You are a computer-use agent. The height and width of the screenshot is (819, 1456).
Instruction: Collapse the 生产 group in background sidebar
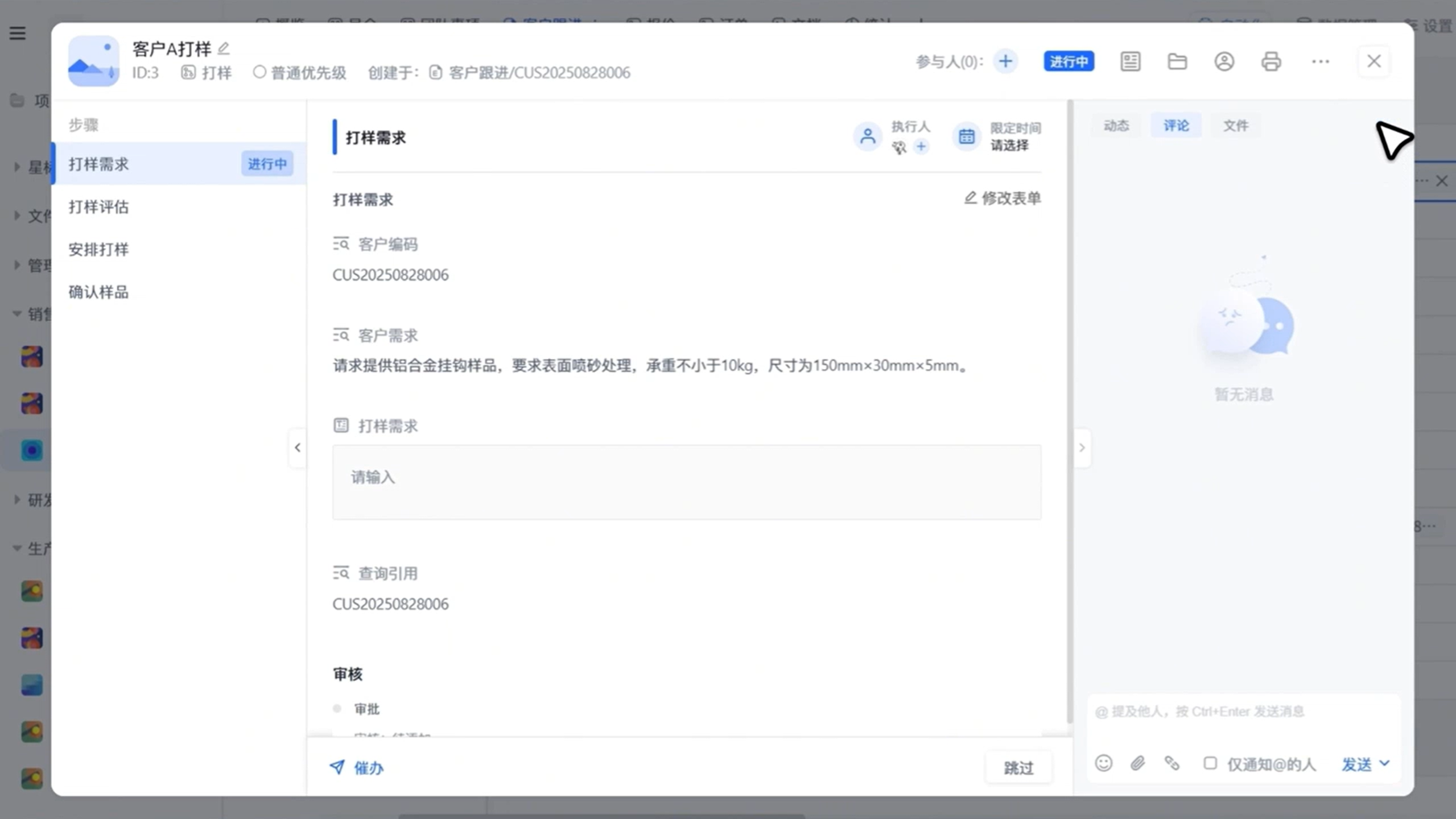(17, 548)
